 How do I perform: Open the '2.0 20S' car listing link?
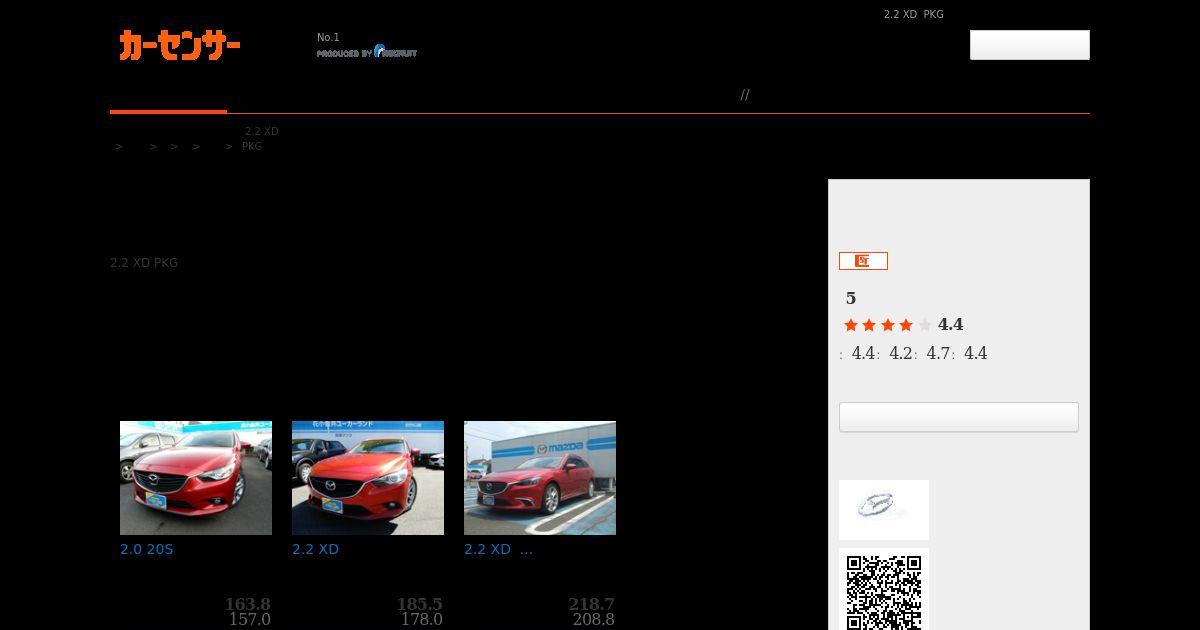pos(147,549)
